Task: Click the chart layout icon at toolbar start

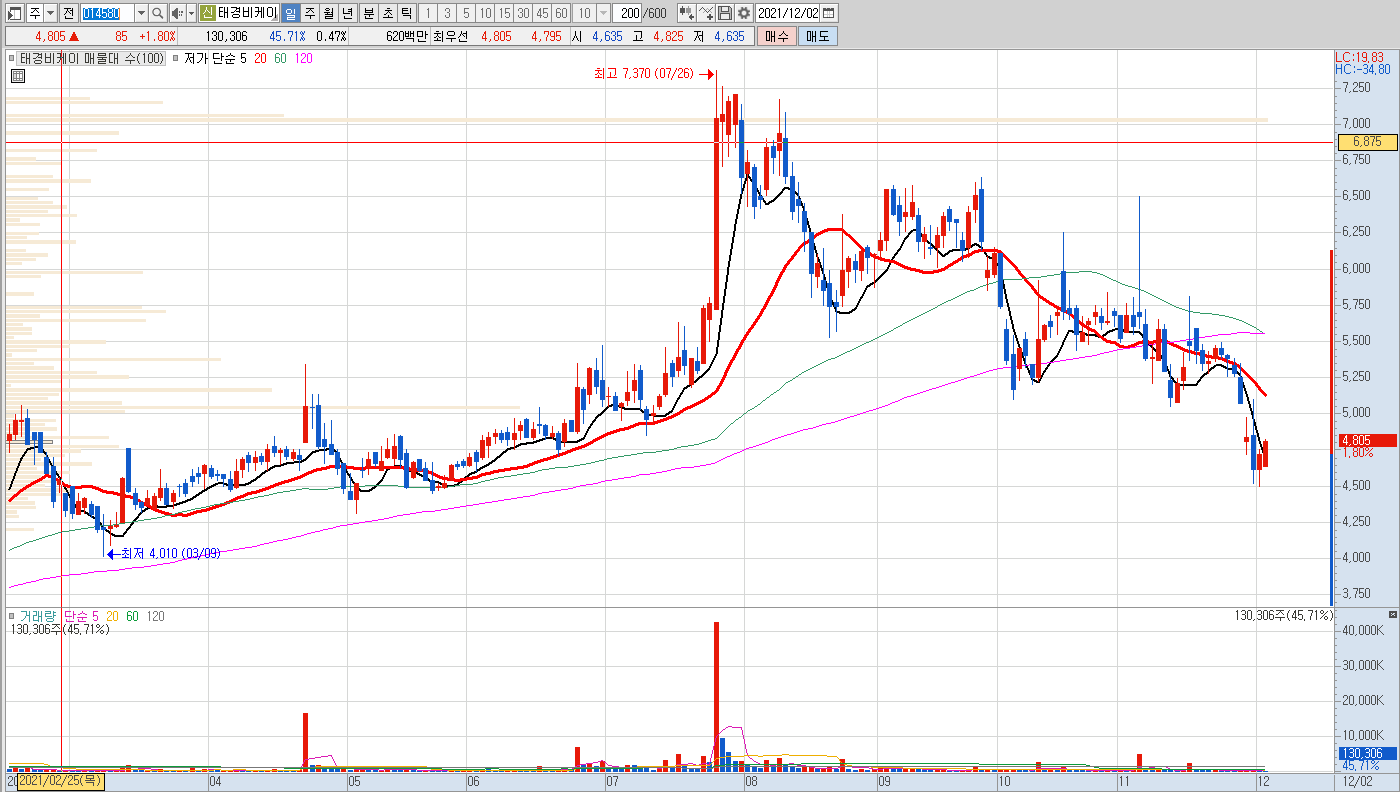Action: 15,13
